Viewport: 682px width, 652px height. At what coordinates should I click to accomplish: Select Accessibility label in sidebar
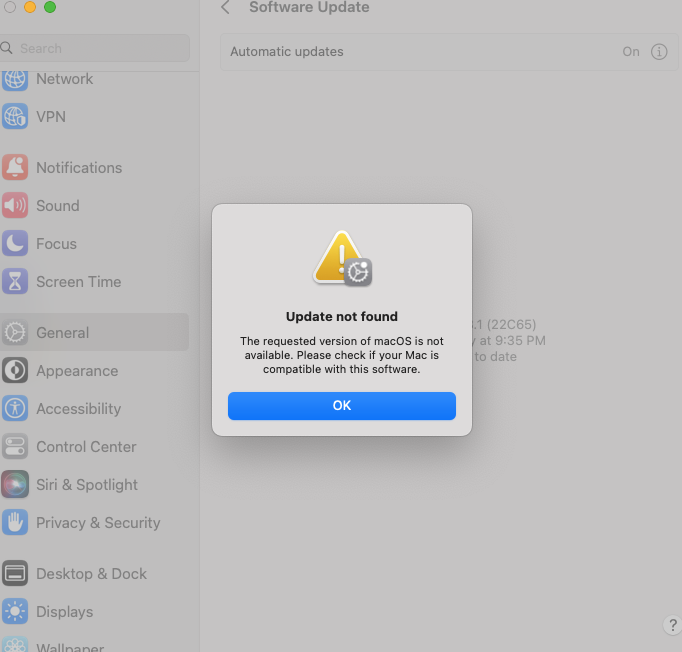point(79,409)
